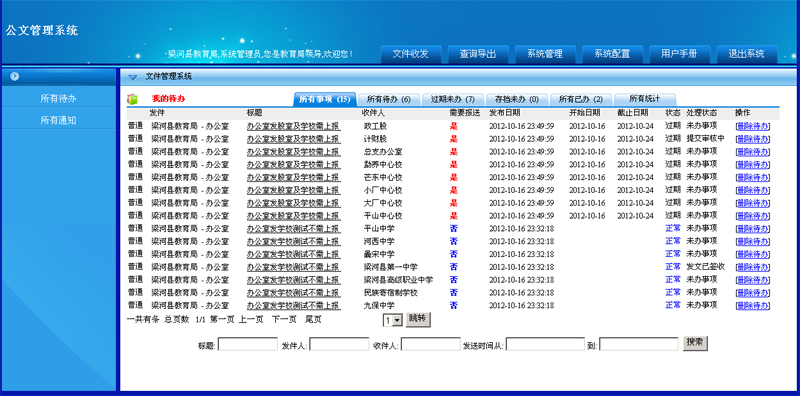Click the round arrow icon in the left sidebar header
This screenshot has width=800, height=396.
(15, 76)
